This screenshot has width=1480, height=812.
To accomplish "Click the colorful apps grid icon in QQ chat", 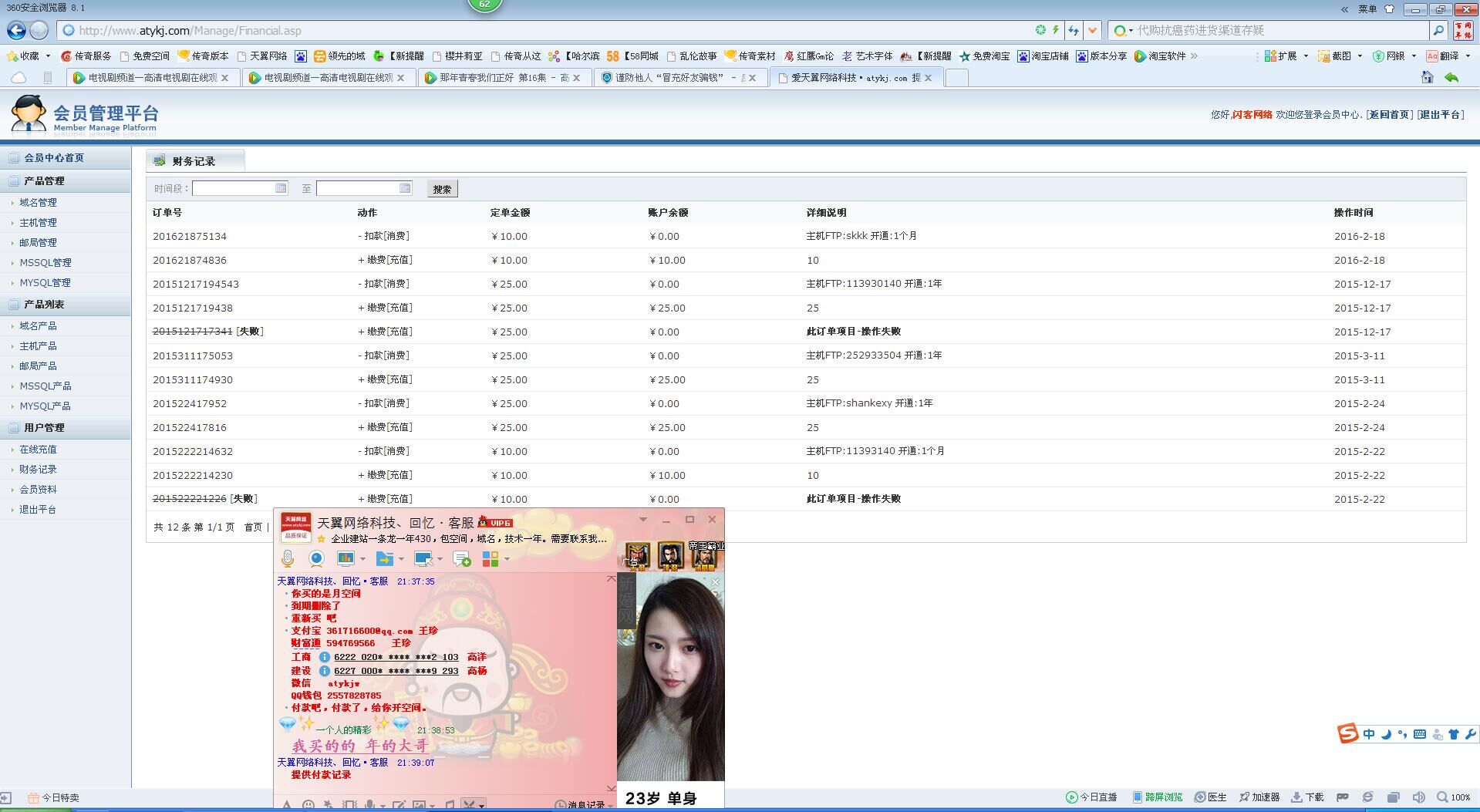I will pyautogui.click(x=491, y=558).
